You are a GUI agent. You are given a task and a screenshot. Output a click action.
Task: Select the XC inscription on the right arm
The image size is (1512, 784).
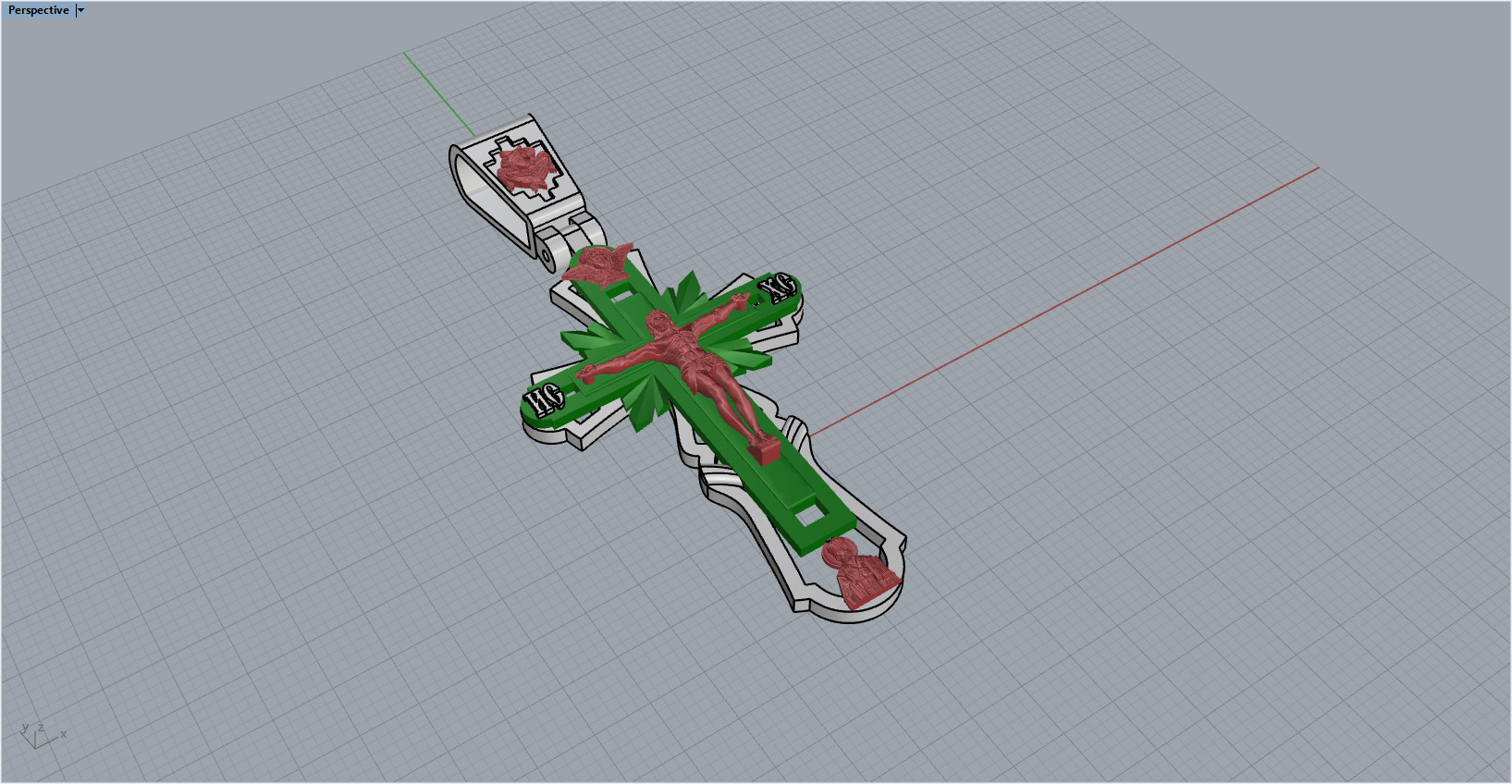779,288
